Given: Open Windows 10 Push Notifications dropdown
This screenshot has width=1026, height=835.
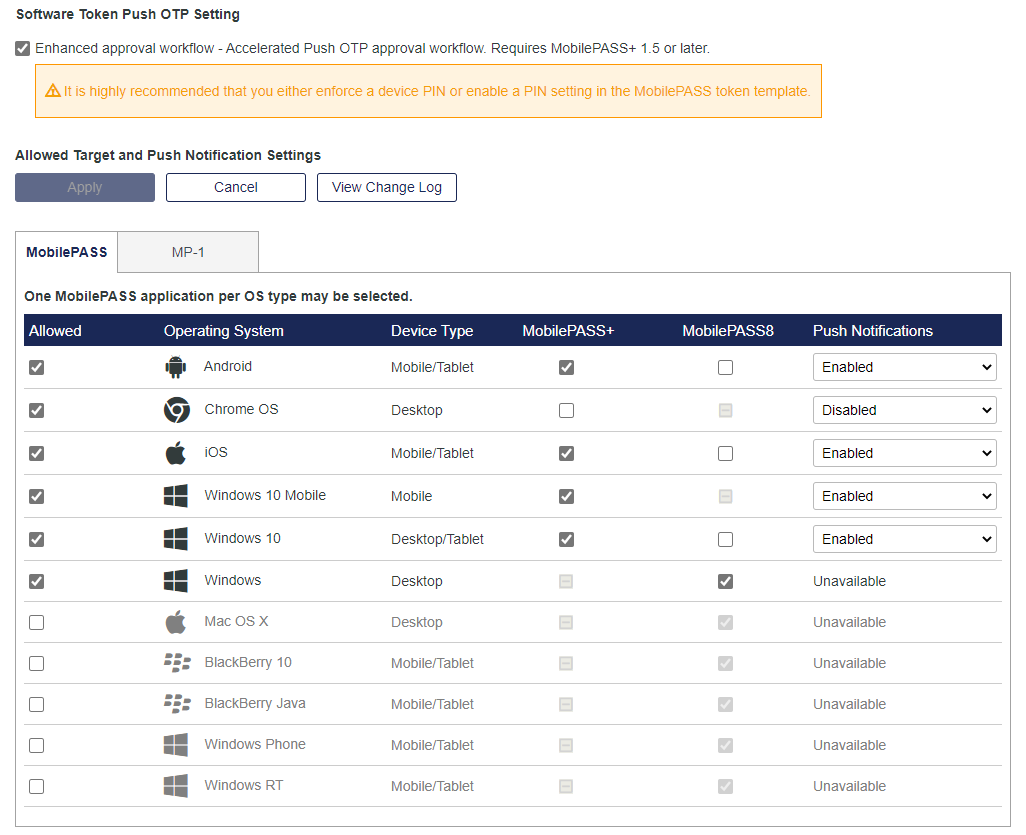Looking at the screenshot, I should [x=904, y=539].
